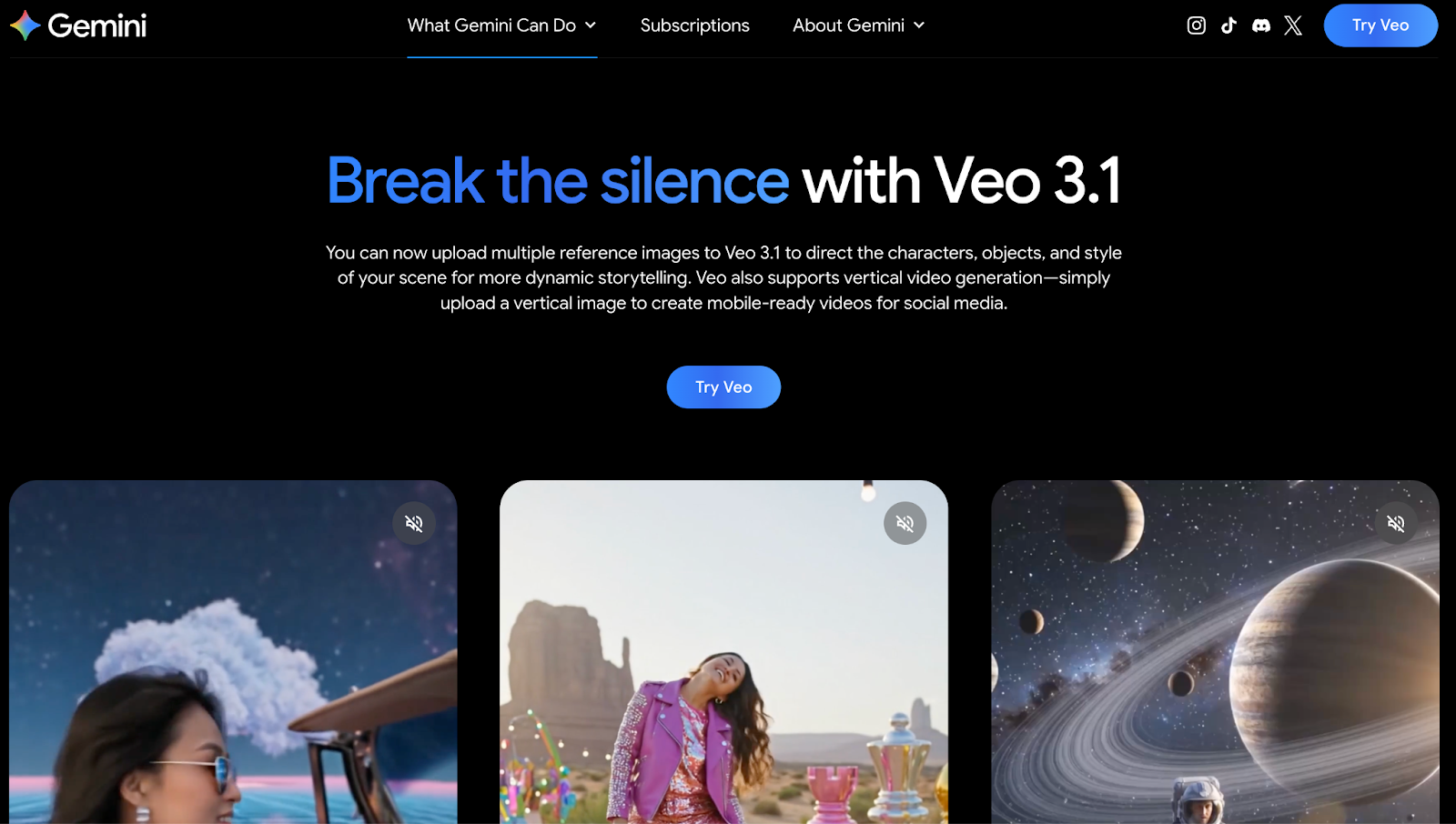Click the Break the silence headline
Image resolution: width=1456 pixels, height=824 pixels.
coord(558,180)
